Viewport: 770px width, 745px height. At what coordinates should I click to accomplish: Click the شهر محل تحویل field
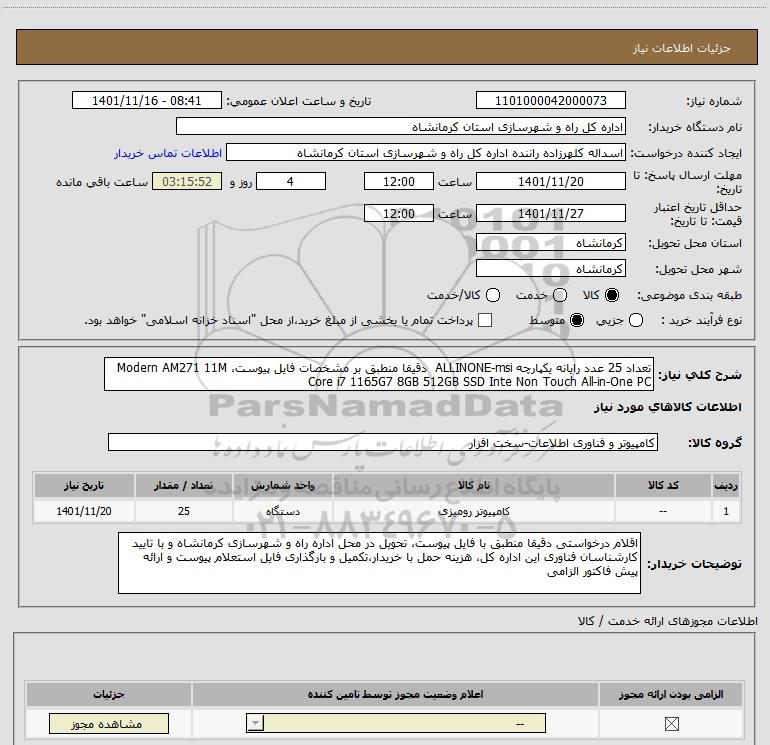550,268
